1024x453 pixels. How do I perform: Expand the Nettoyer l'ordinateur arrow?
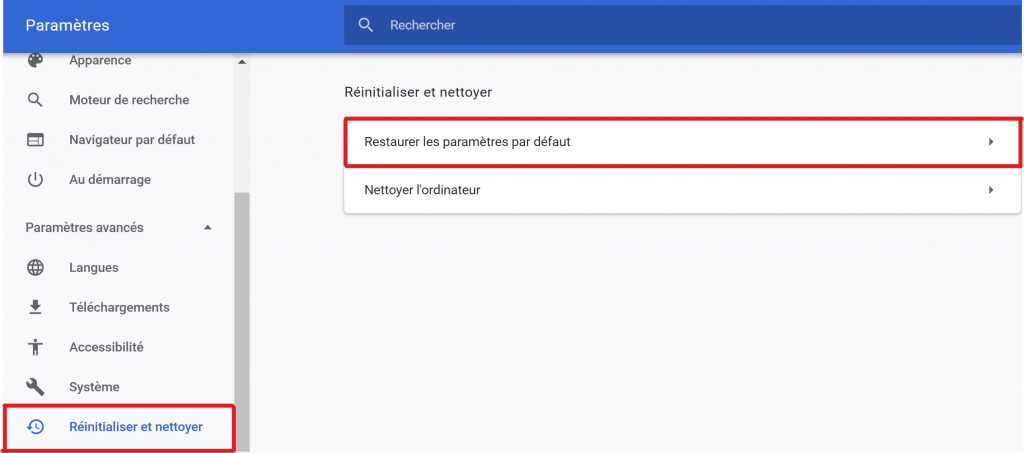[x=990, y=190]
